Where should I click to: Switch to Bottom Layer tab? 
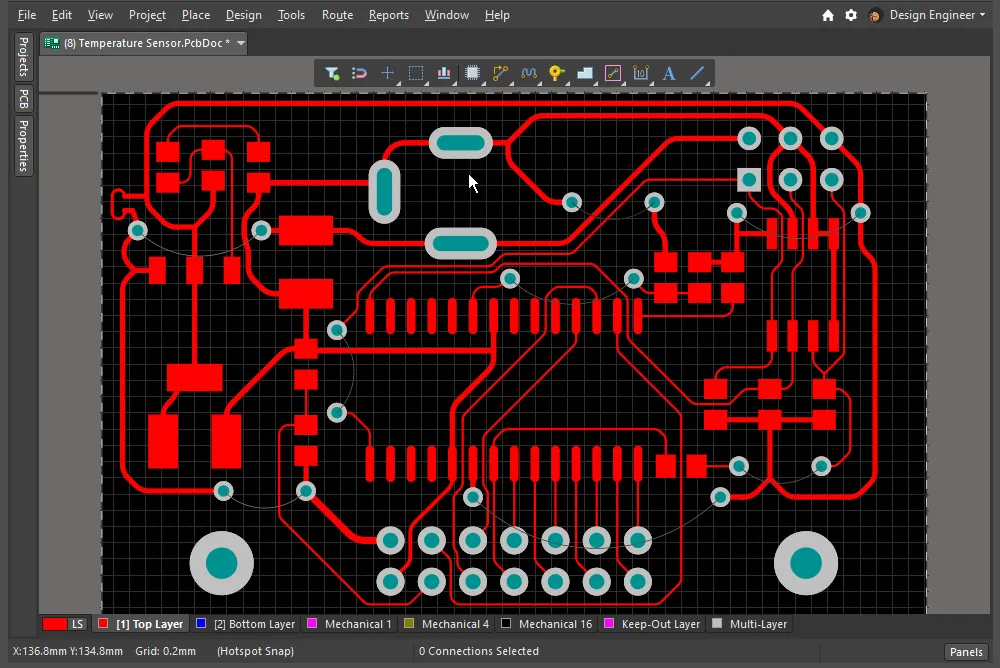click(253, 624)
